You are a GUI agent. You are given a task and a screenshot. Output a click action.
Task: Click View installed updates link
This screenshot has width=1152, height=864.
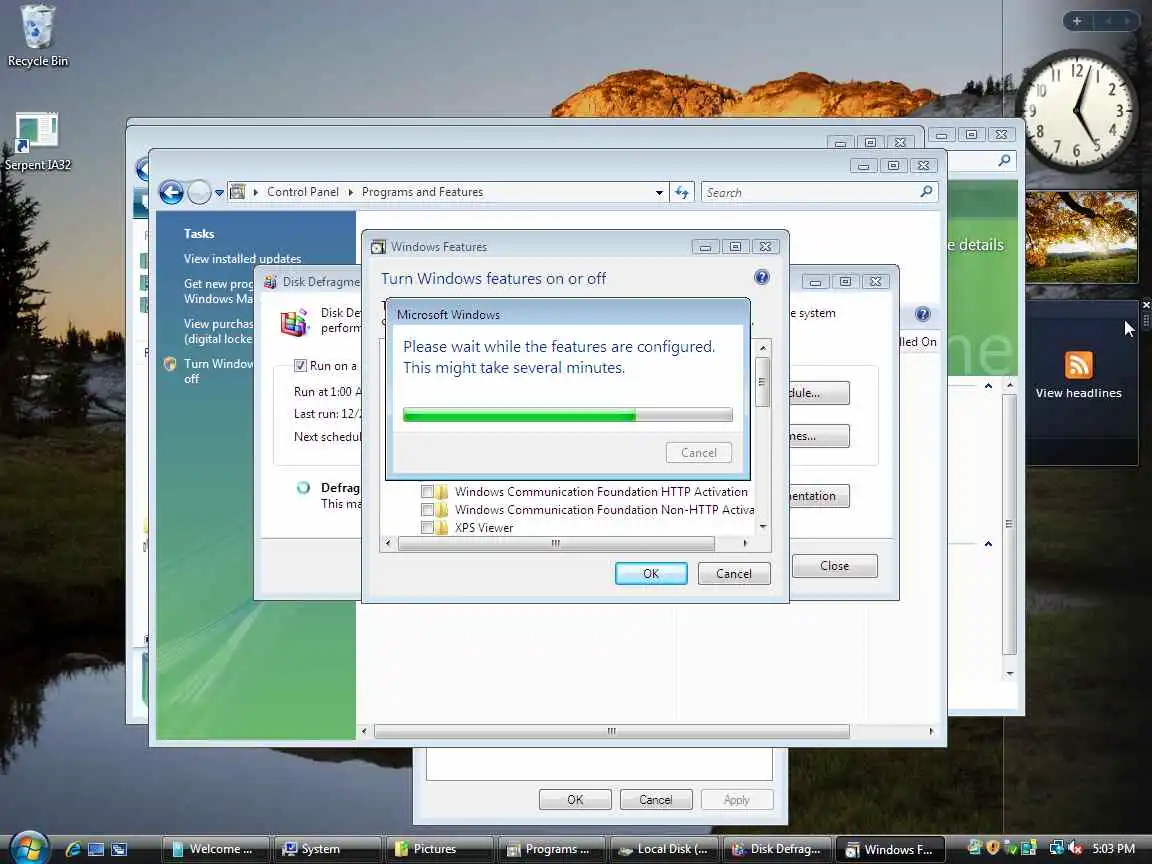242,259
